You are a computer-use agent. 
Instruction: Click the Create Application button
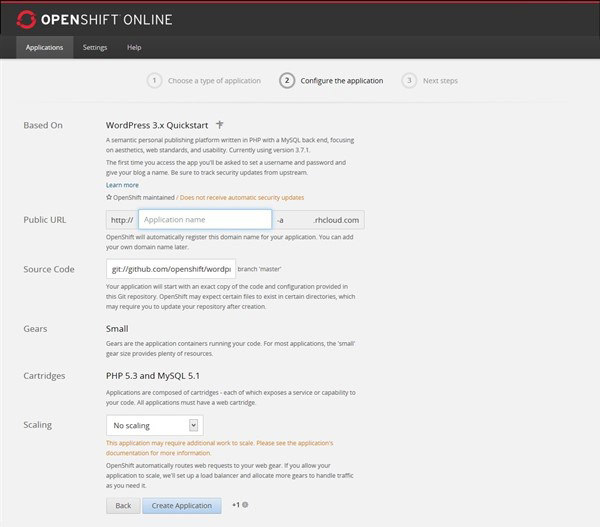pyautogui.click(x=182, y=506)
